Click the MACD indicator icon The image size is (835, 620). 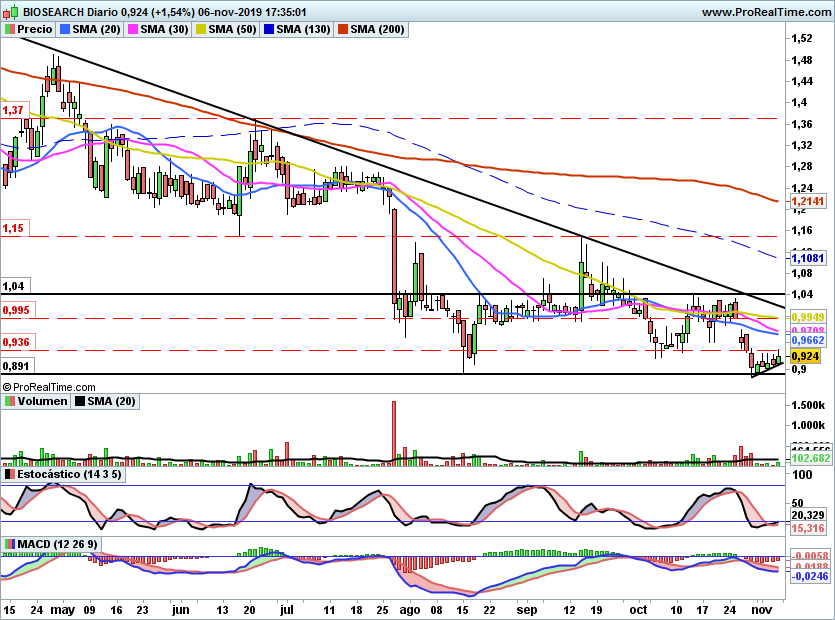[x=10, y=544]
